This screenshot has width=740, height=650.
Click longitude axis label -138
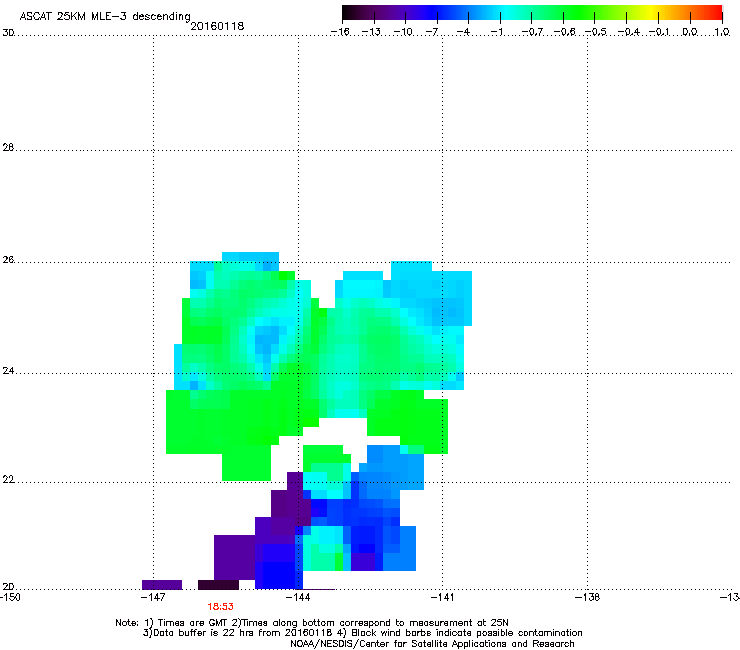point(588,597)
